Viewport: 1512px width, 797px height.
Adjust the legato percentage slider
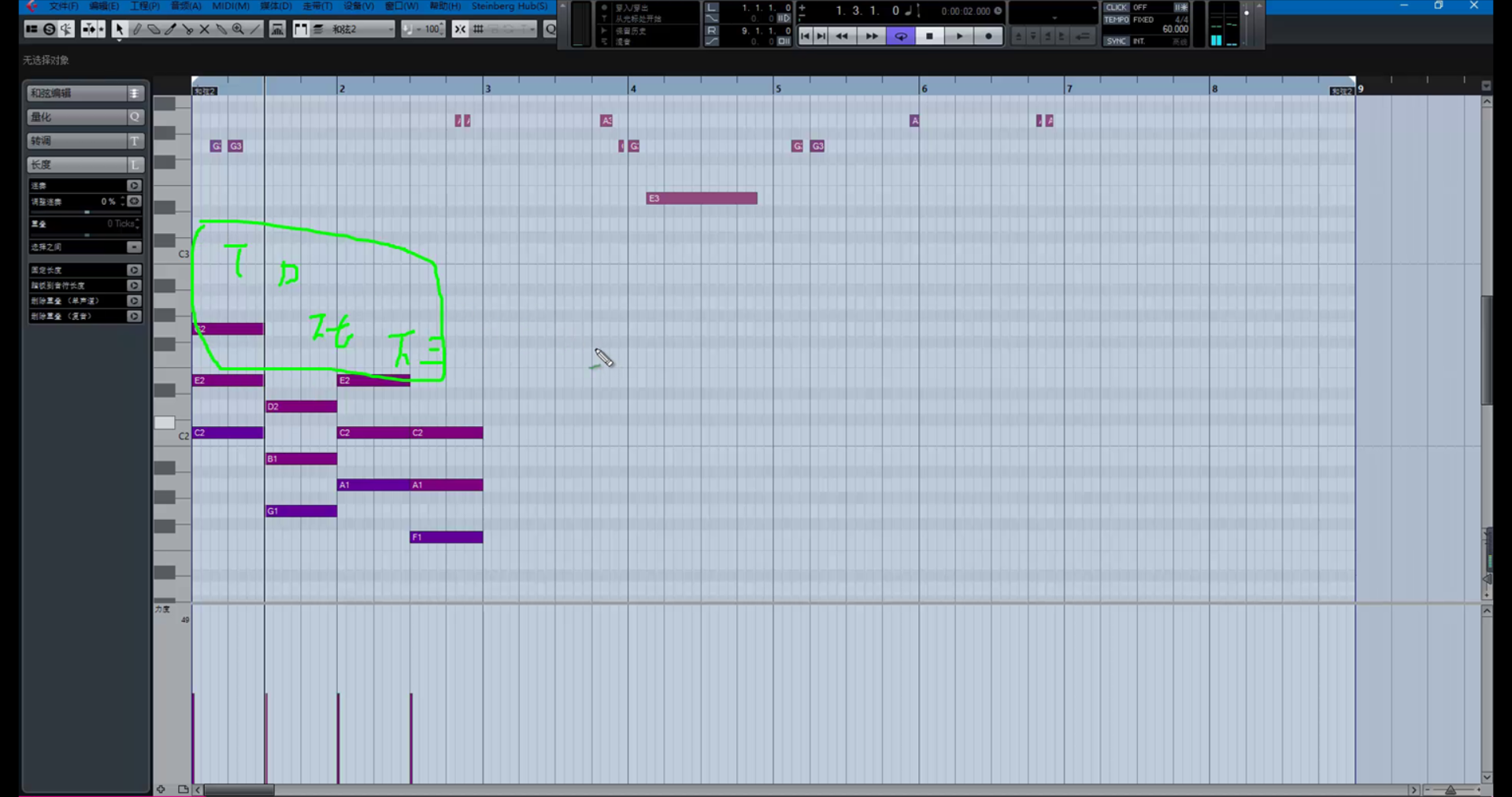86,212
